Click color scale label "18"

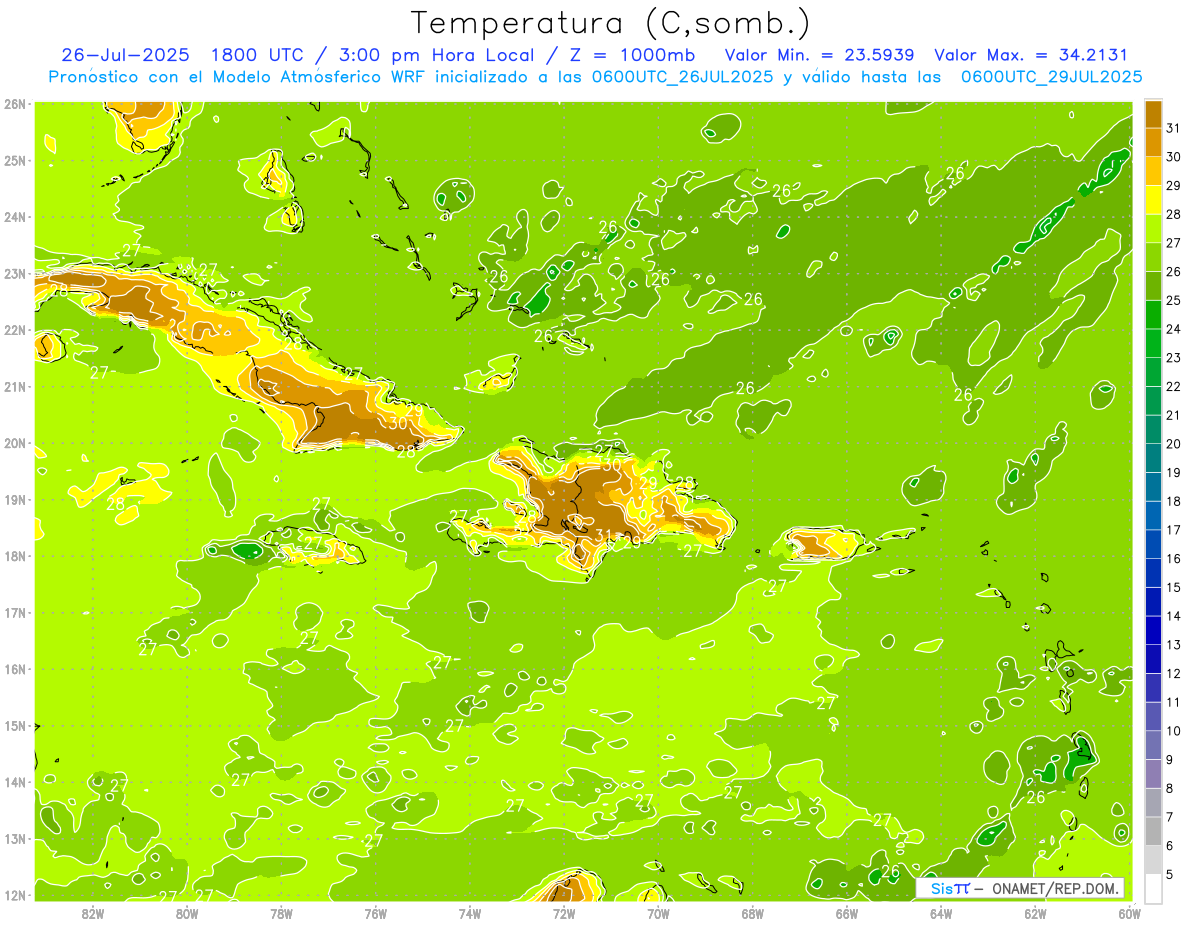pos(1174,501)
